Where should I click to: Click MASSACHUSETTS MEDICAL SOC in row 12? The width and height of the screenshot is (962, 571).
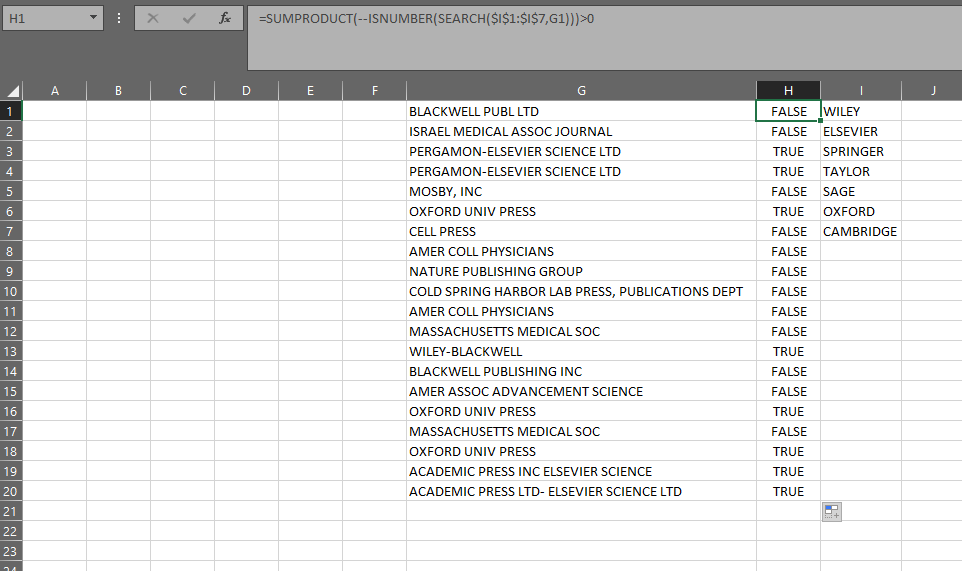[581, 331]
